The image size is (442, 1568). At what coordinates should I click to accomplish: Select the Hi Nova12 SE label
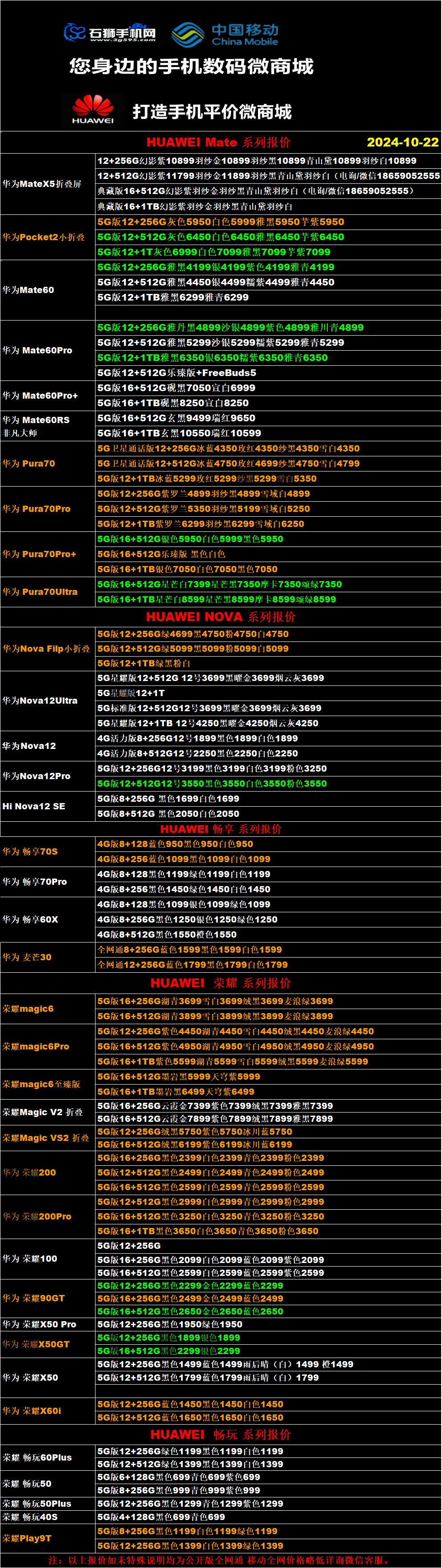click(34, 807)
